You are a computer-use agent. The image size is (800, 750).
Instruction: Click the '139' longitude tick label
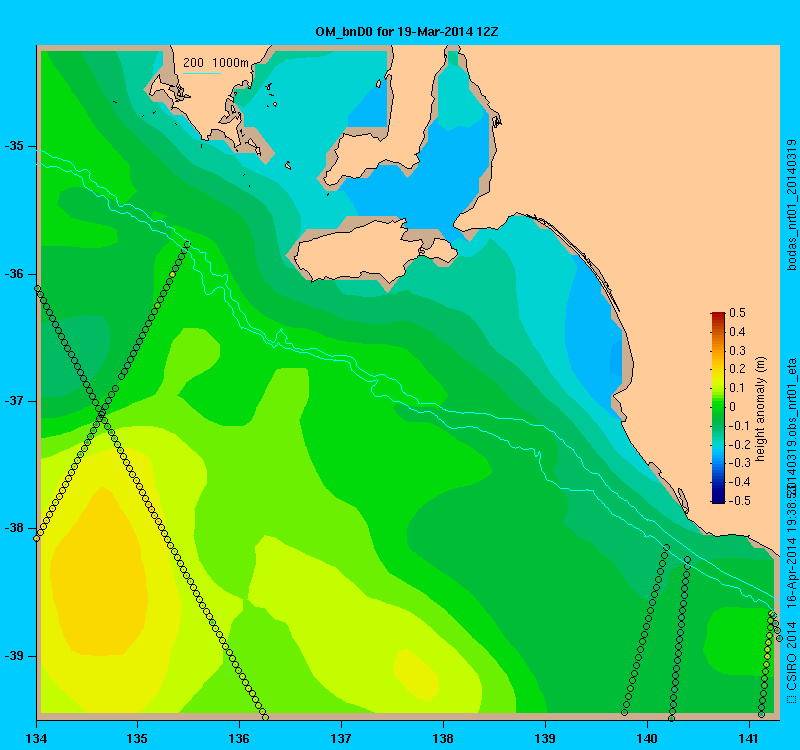click(x=545, y=738)
